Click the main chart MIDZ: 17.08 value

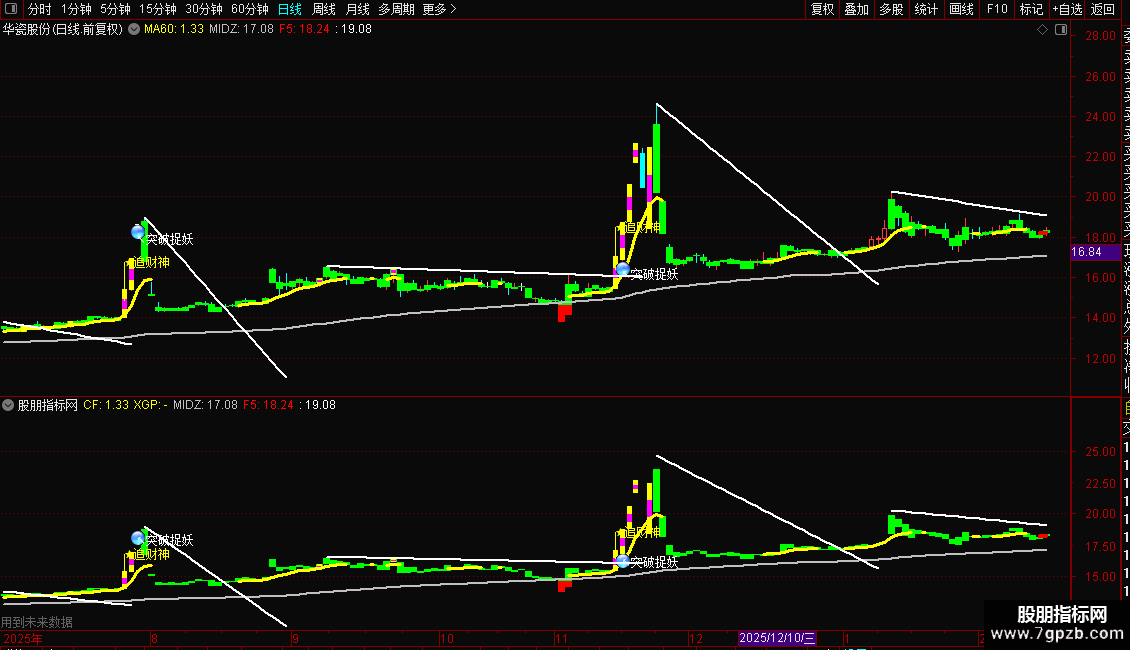[x=241, y=30]
